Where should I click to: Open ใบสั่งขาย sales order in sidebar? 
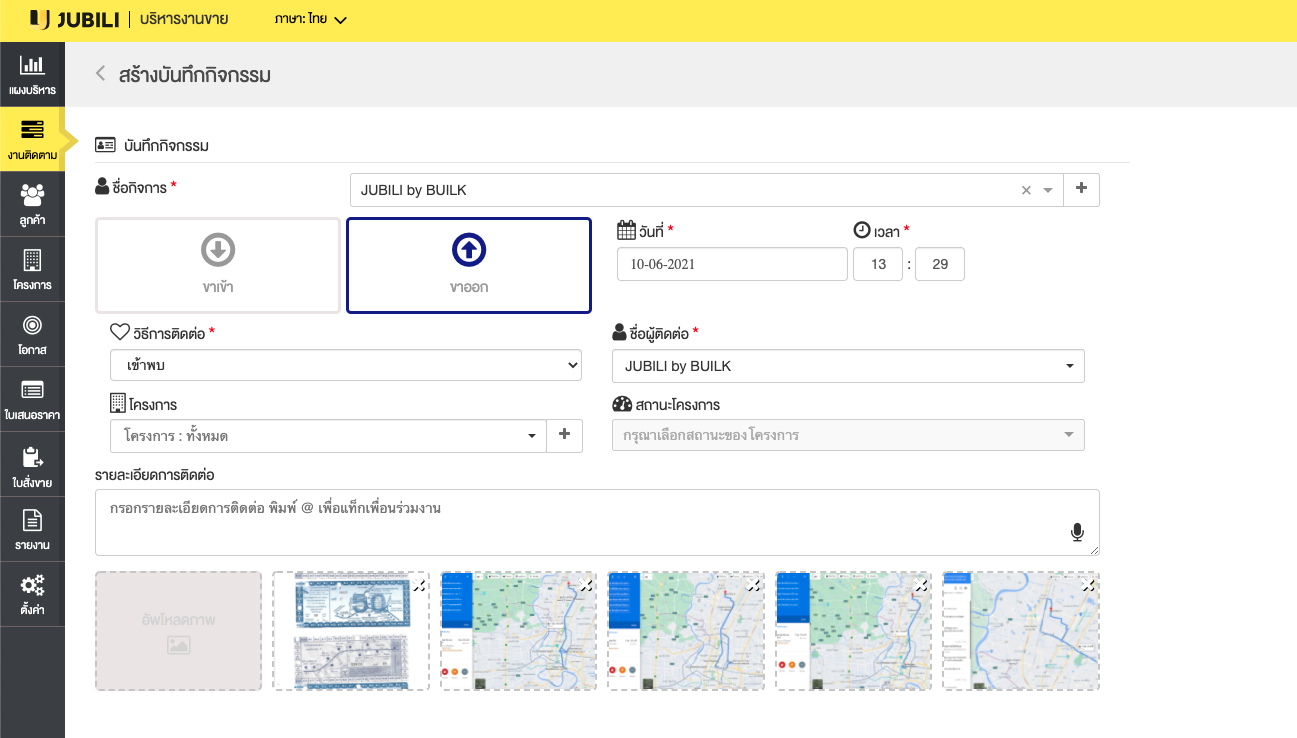32,466
